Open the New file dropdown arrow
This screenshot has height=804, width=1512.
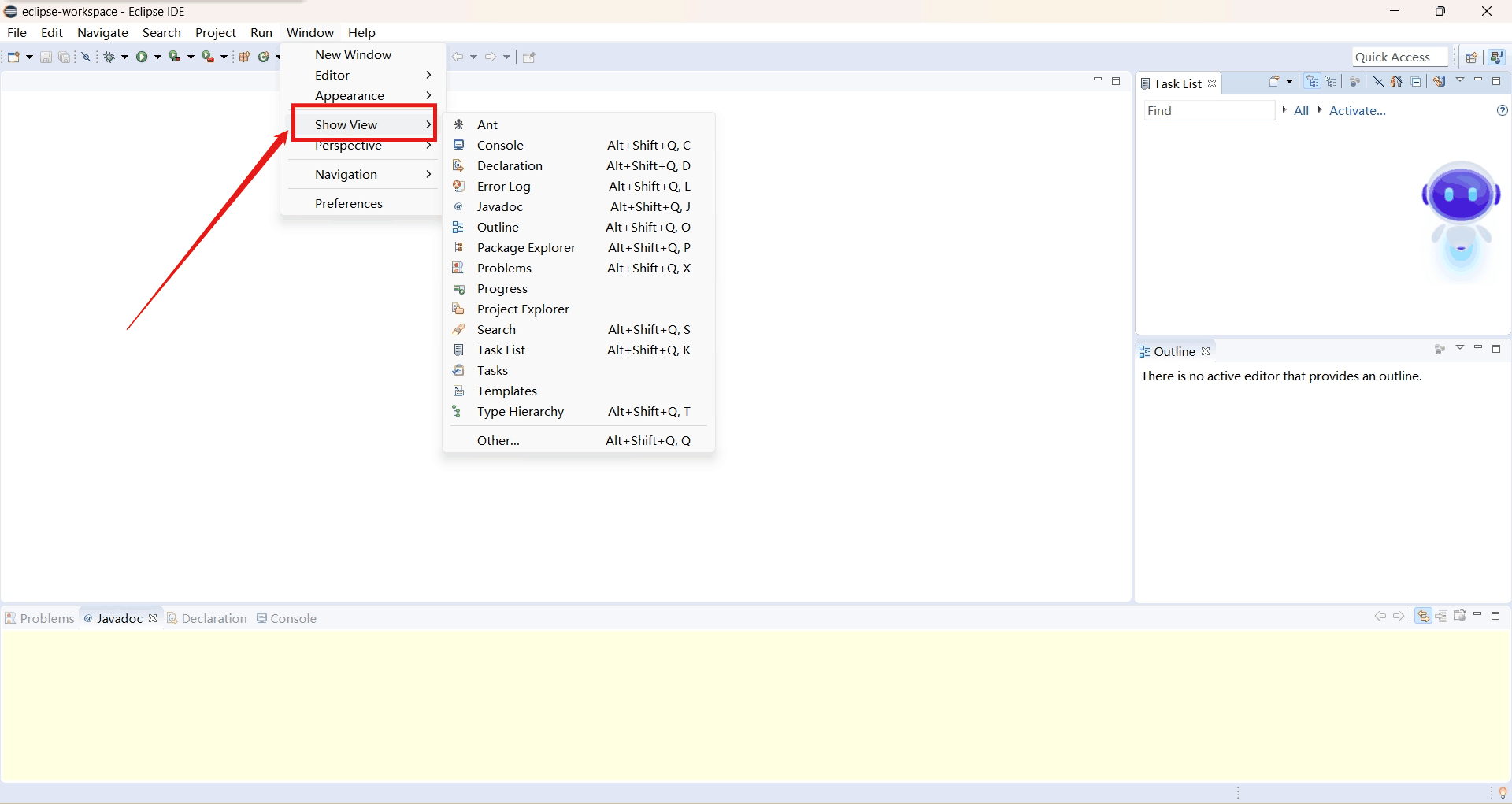tap(29, 57)
